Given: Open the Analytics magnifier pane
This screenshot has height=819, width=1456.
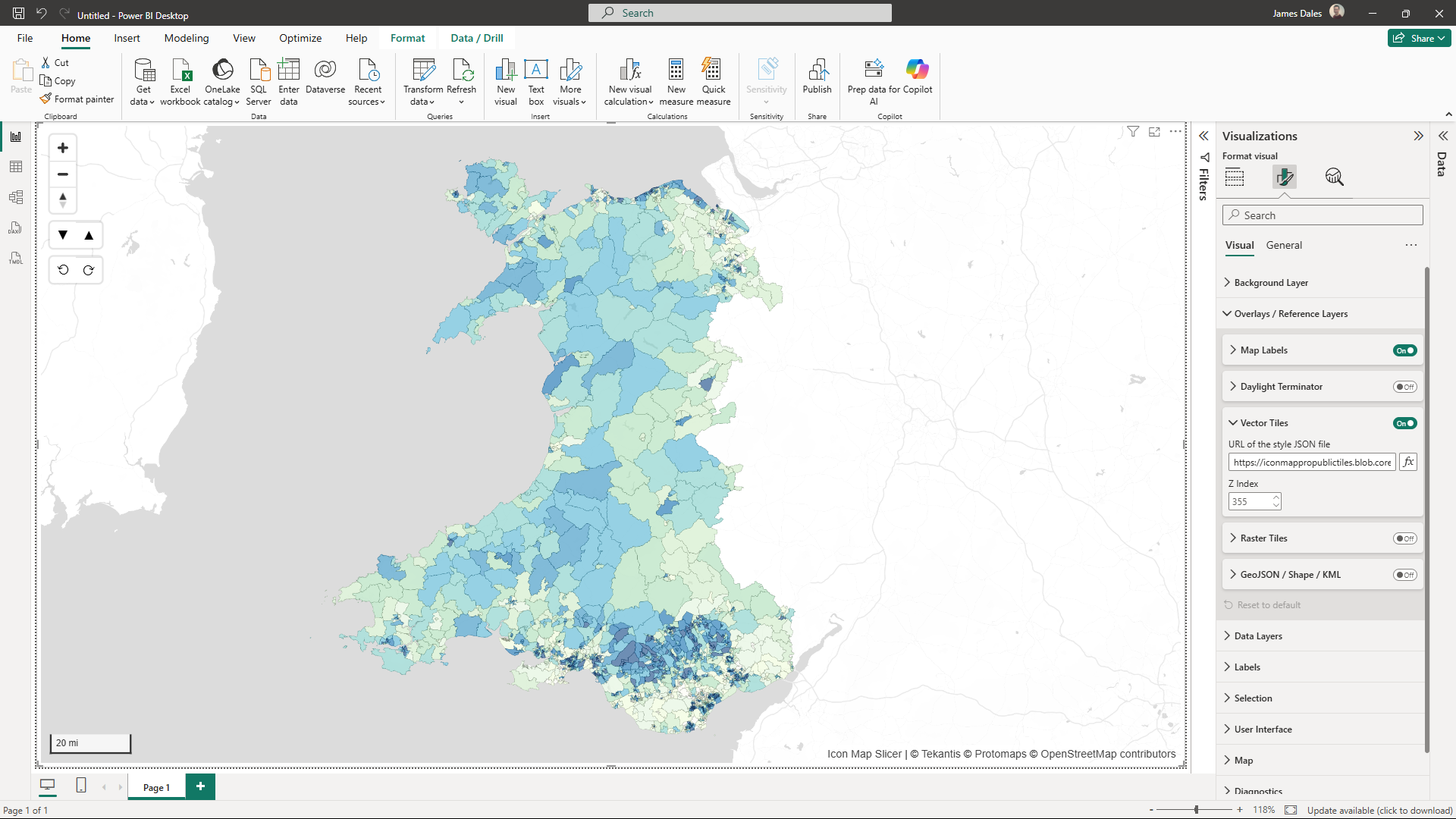Looking at the screenshot, I should click(1335, 177).
